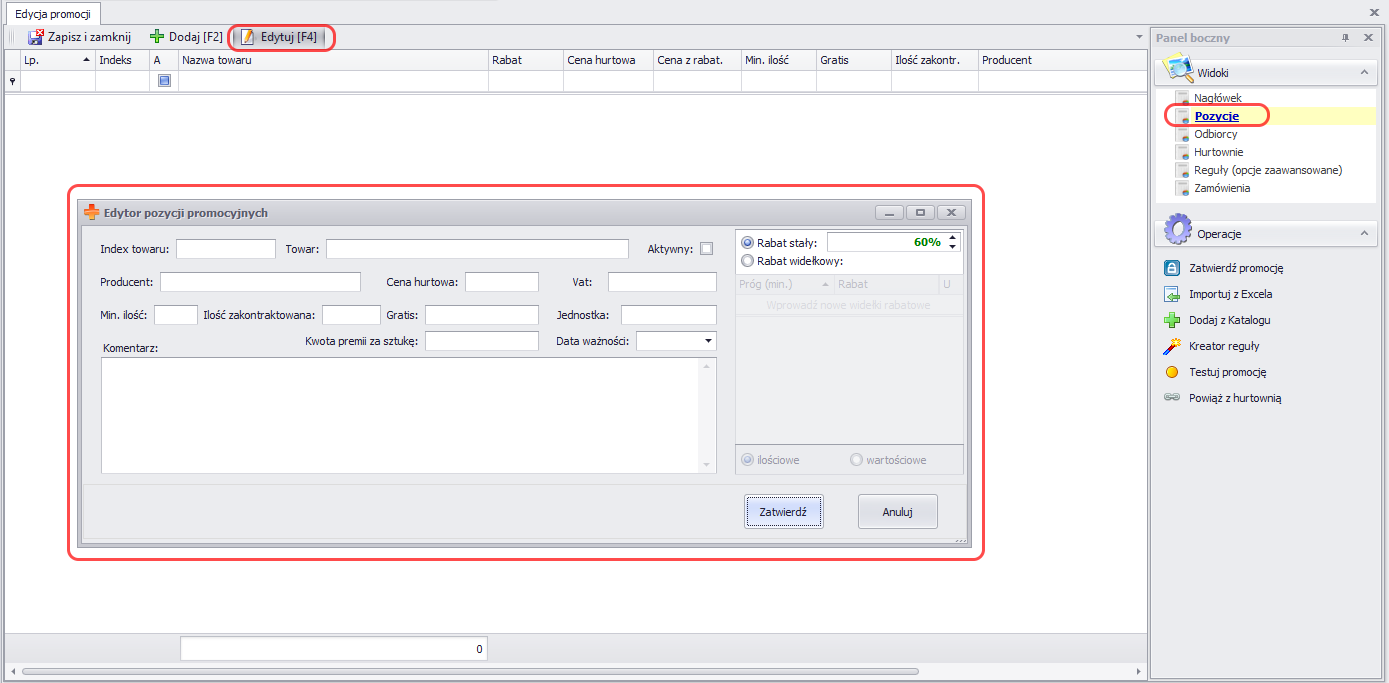Click the Zapisz i zamknij save icon
This screenshot has width=1389, height=683.
pyautogui.click(x=36, y=37)
